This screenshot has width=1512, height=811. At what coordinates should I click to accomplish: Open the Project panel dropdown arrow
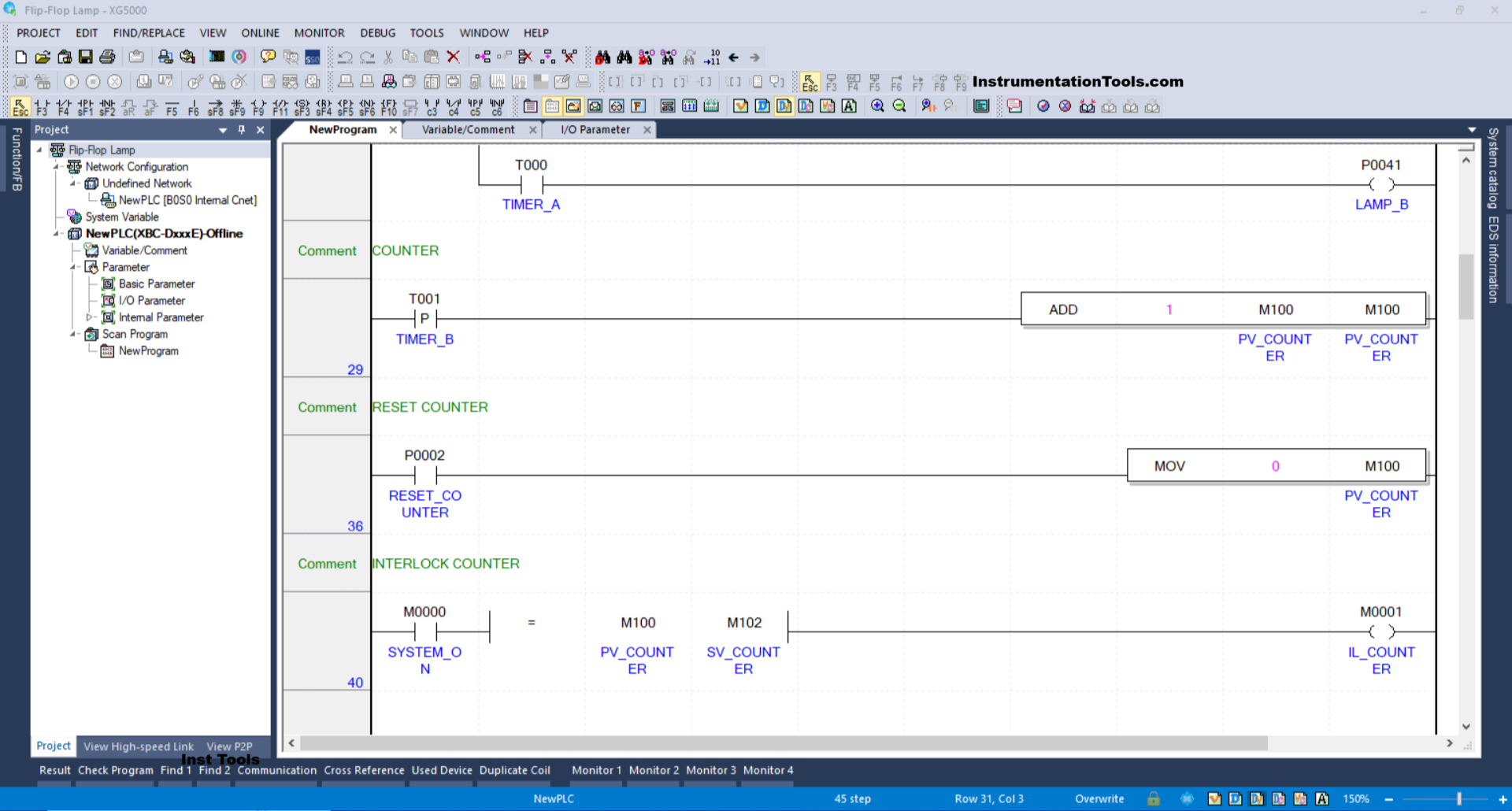[x=223, y=130]
